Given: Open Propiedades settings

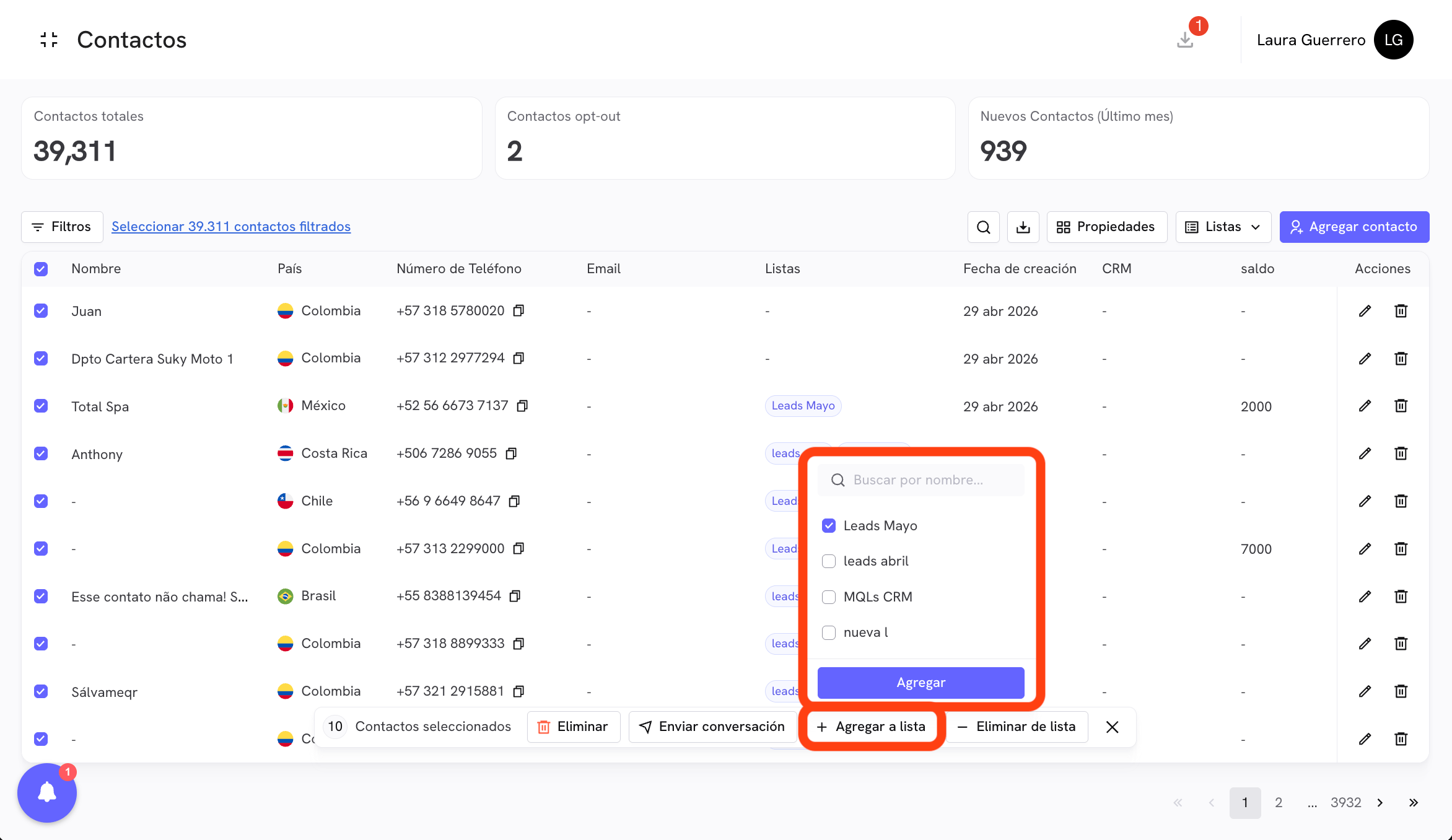Looking at the screenshot, I should pos(1107,227).
